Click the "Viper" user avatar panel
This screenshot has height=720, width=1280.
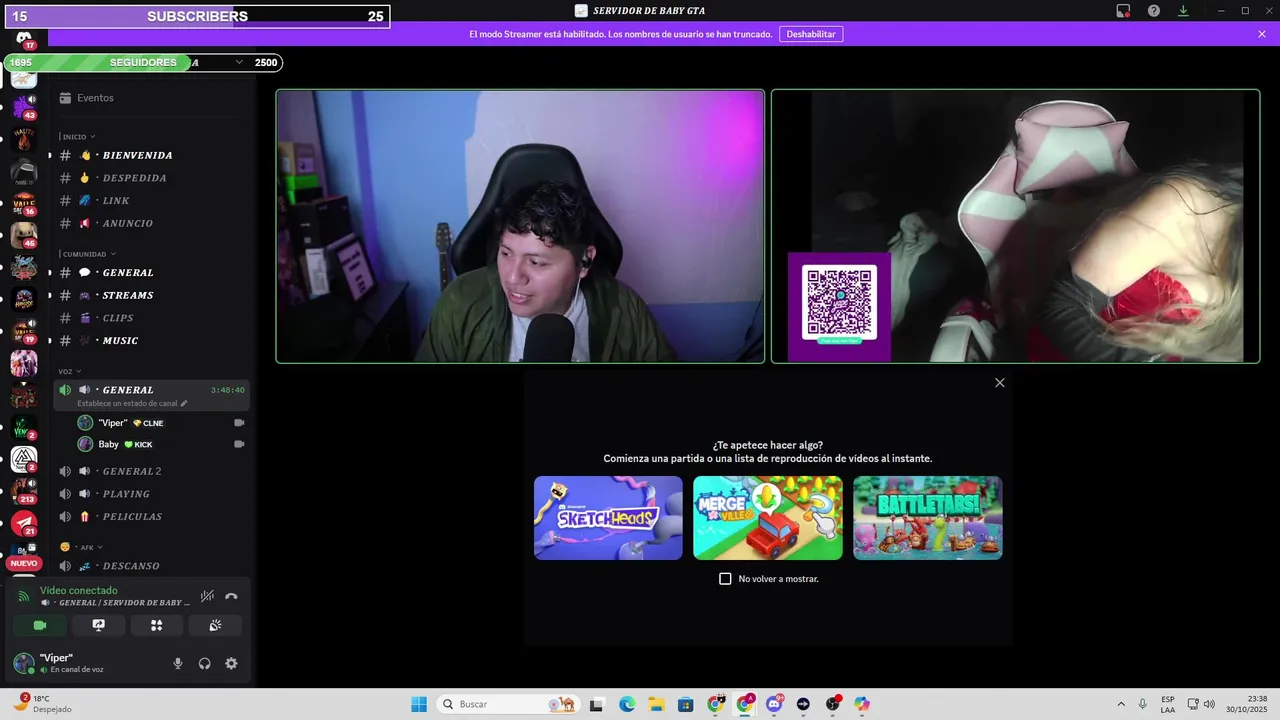click(x=58, y=663)
